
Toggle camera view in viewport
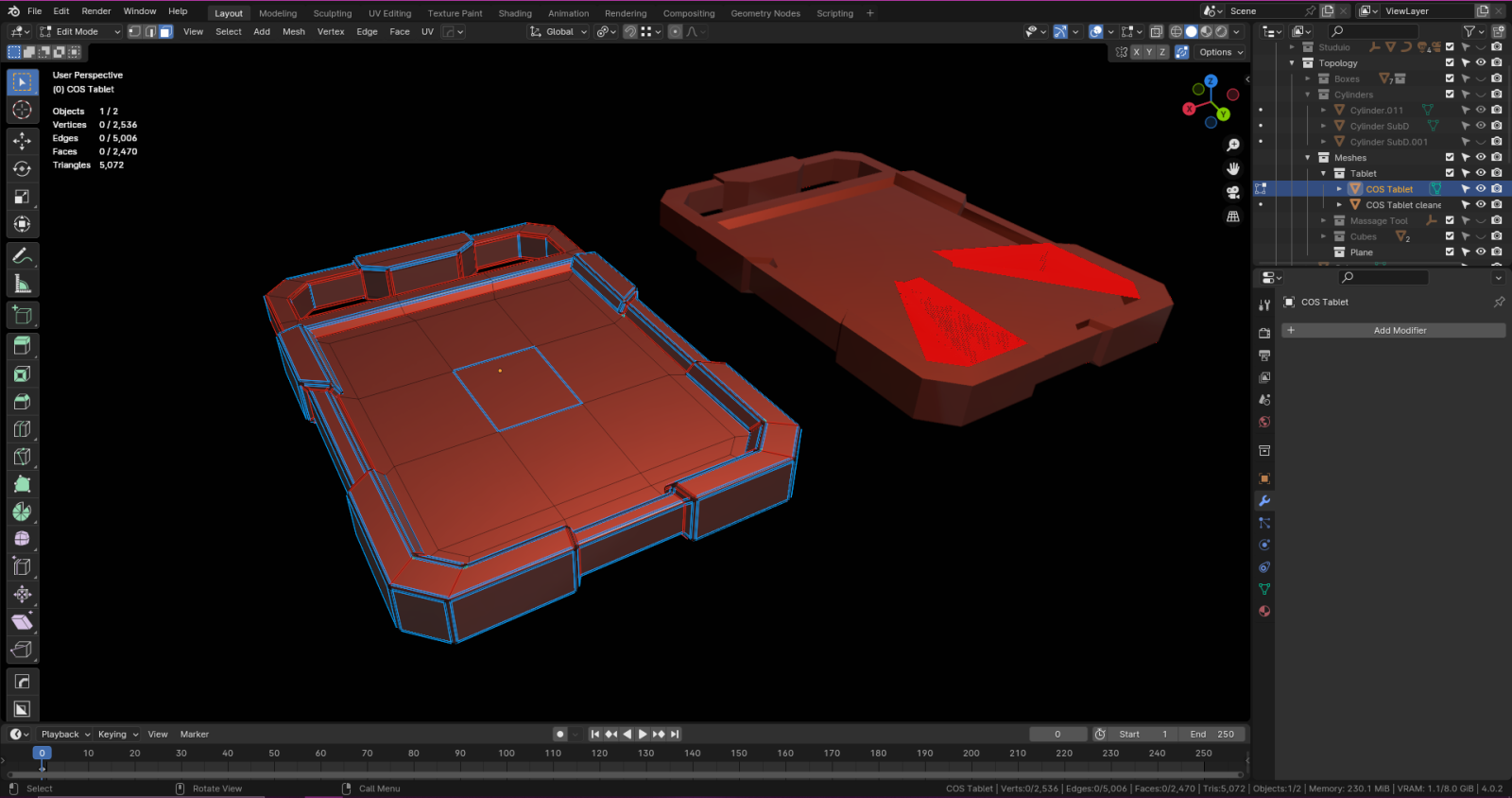(x=1232, y=192)
